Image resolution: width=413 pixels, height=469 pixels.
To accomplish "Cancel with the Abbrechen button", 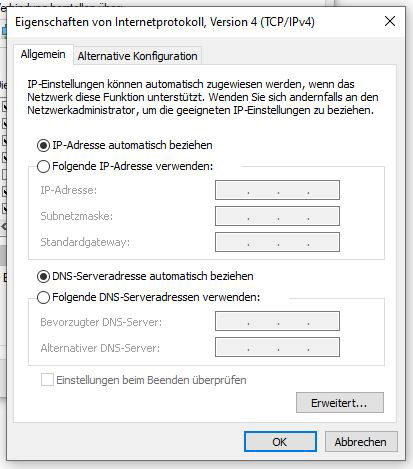I will coord(361,442).
